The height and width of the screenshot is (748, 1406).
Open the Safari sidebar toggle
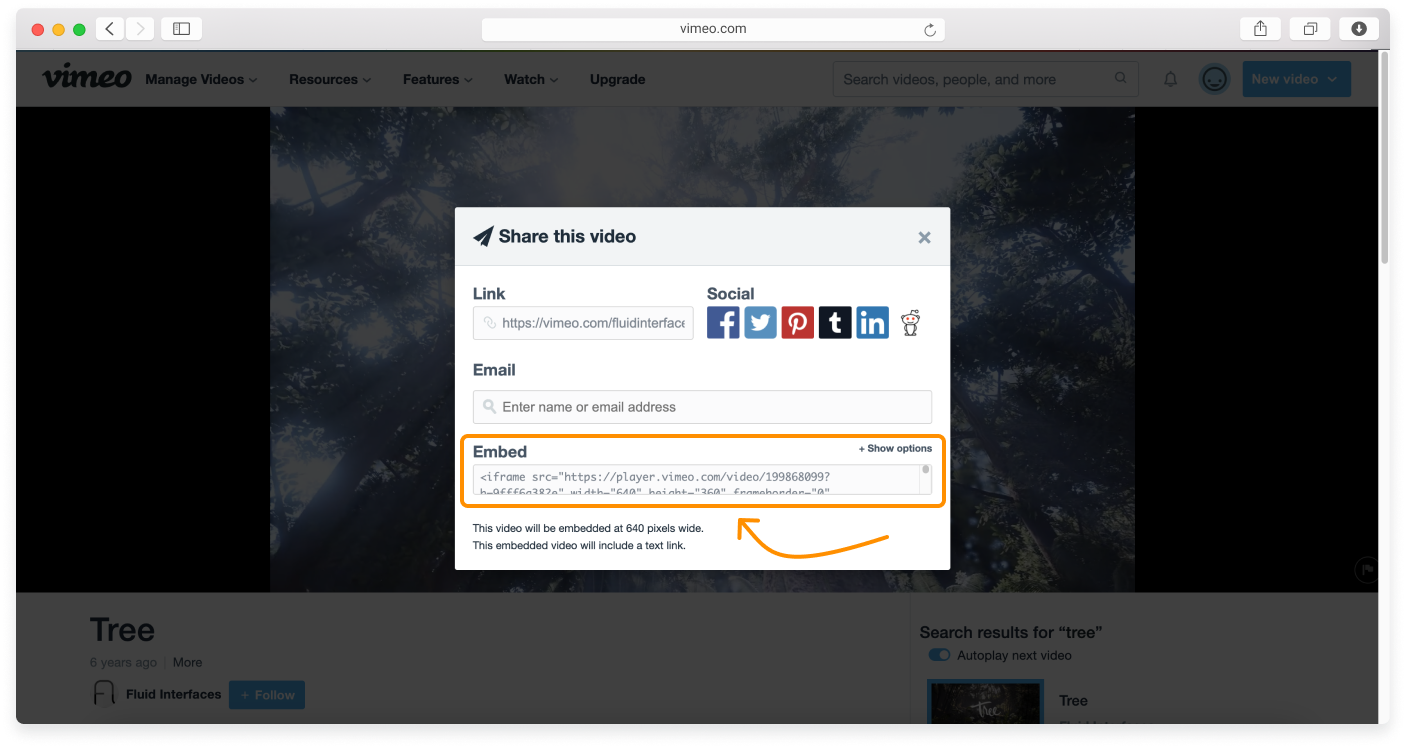[181, 28]
